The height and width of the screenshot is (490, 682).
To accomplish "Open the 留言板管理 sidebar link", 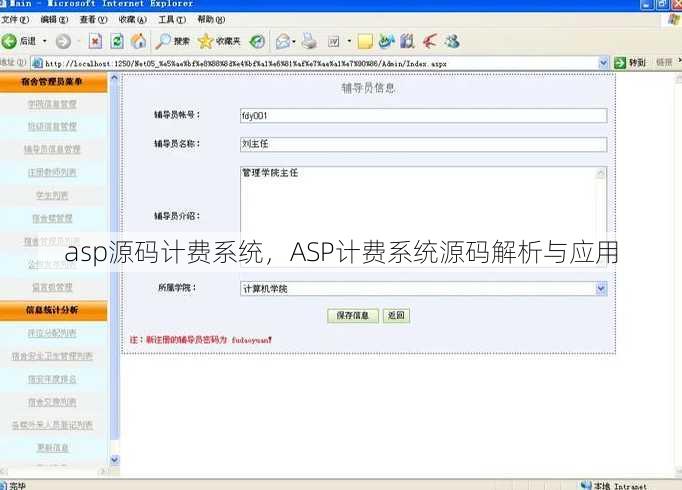I will click(52, 287).
